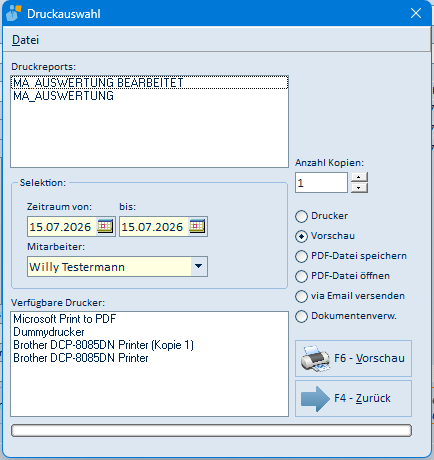Select the Dummydrucker printer
This screenshot has height=460, width=434.
coord(149,332)
